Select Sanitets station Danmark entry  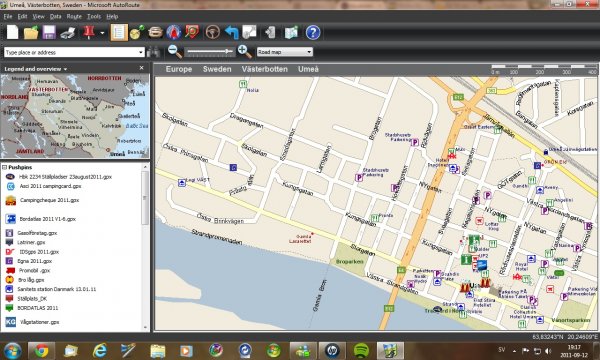pyautogui.click(x=57, y=289)
